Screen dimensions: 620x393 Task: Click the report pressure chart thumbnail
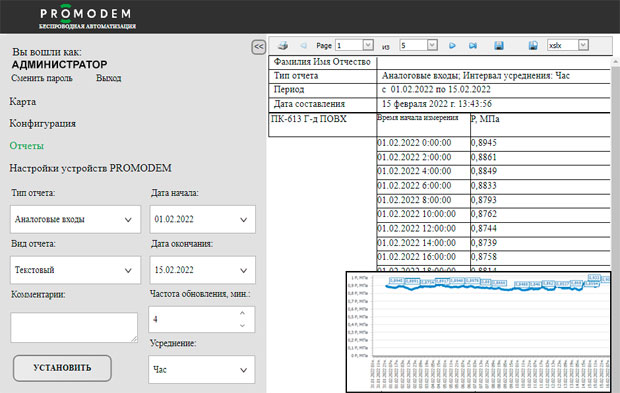[478, 332]
